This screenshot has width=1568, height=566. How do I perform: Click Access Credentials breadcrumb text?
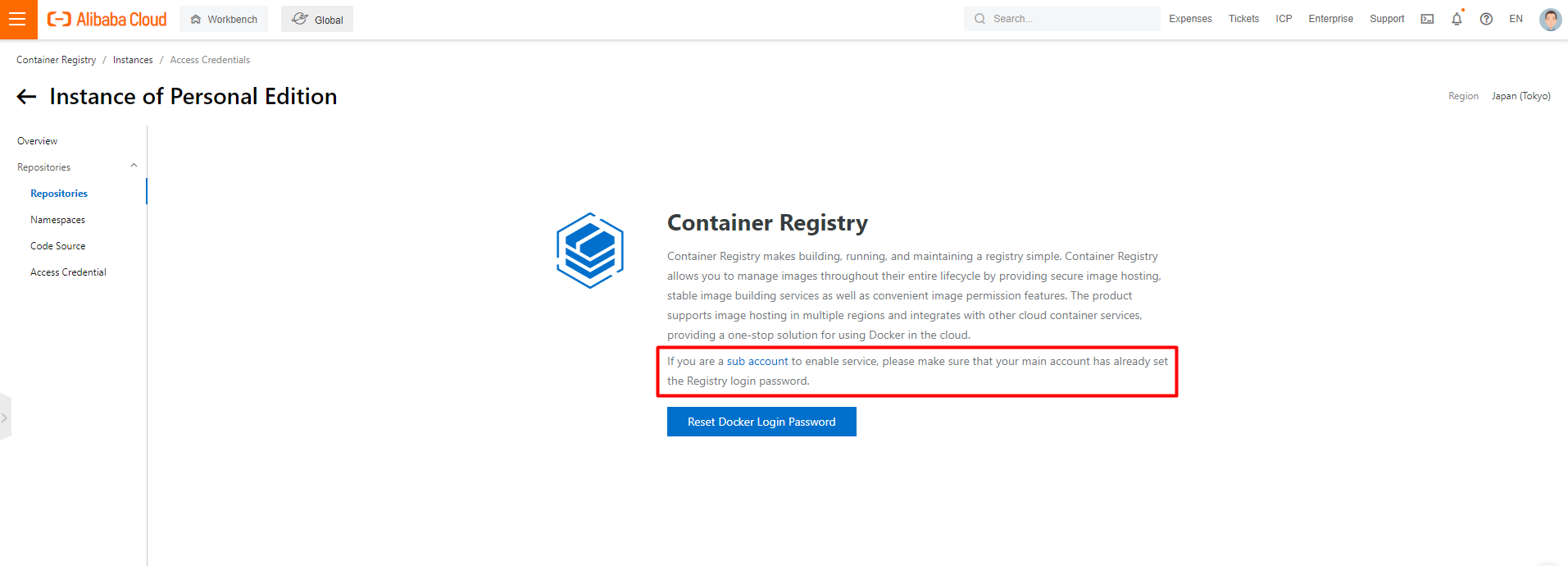point(210,60)
